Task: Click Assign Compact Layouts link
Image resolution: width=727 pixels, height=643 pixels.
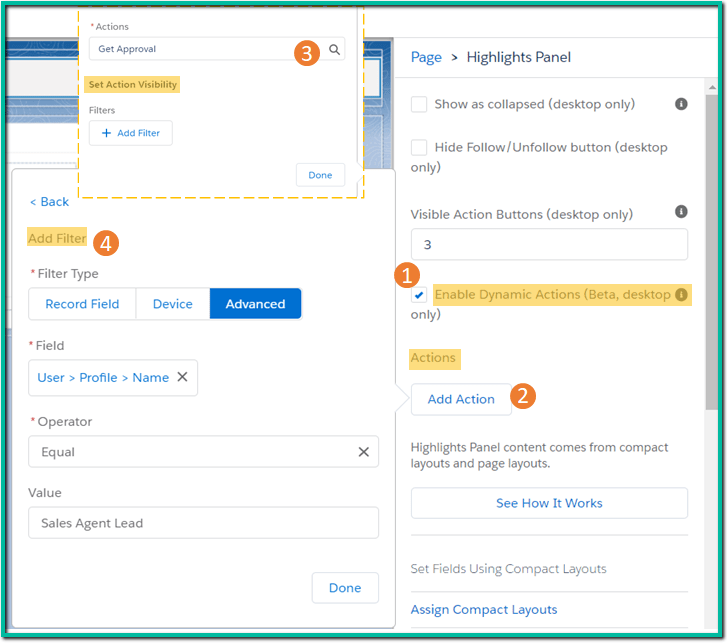Action: click(484, 610)
